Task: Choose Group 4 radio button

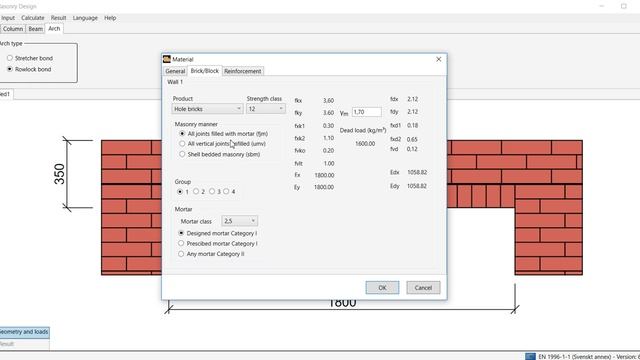Action: [226, 191]
